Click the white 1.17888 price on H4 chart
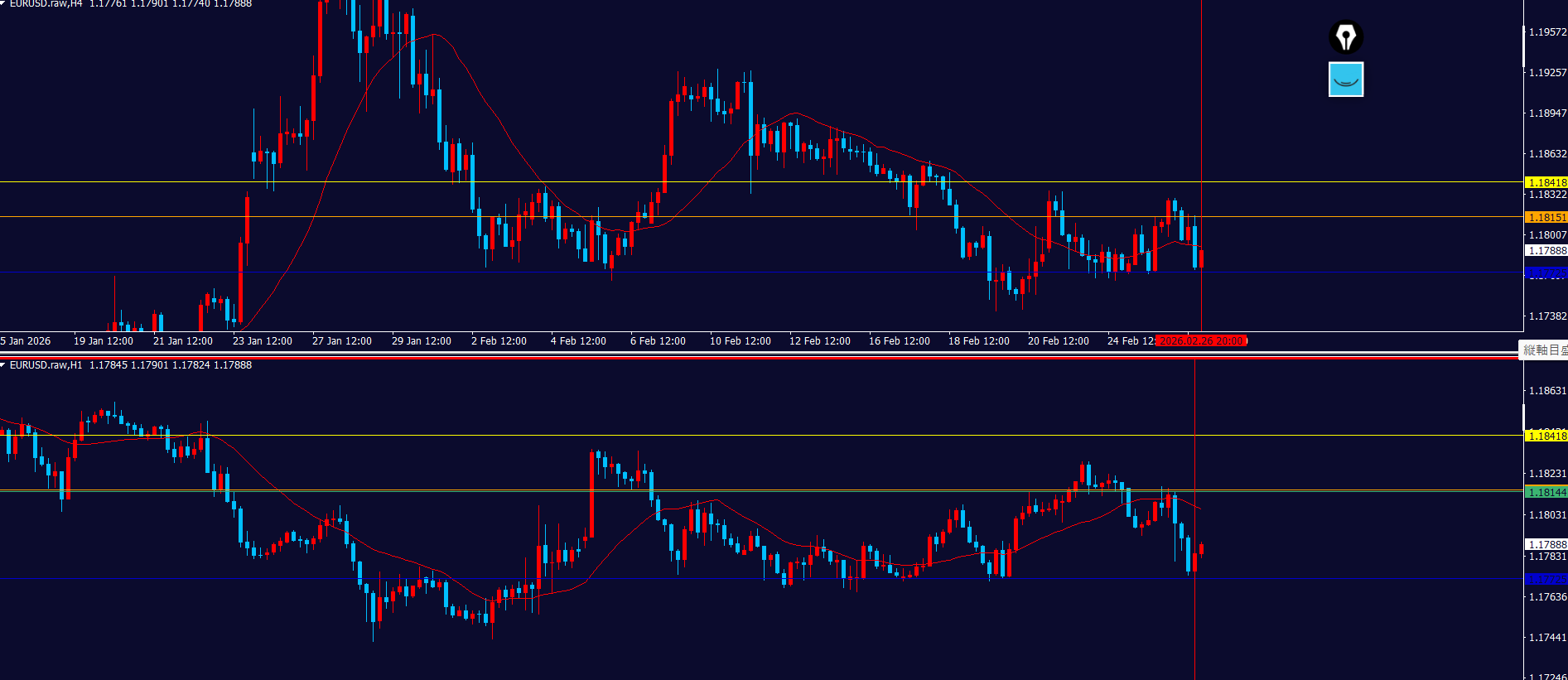Screen dimensions: 1568x680 1546,250
